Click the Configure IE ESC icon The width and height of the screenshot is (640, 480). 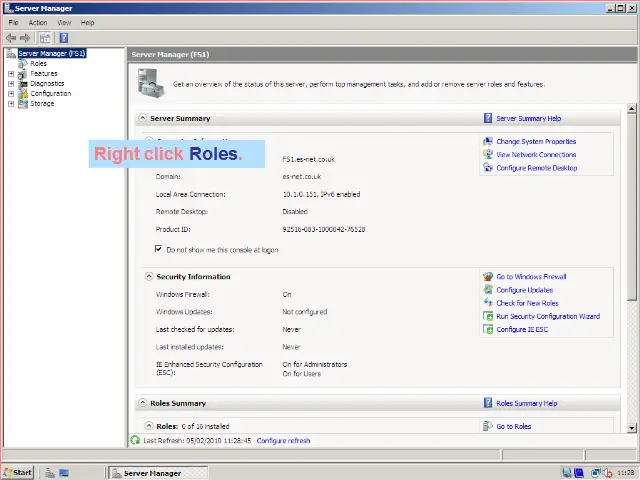(x=488, y=329)
